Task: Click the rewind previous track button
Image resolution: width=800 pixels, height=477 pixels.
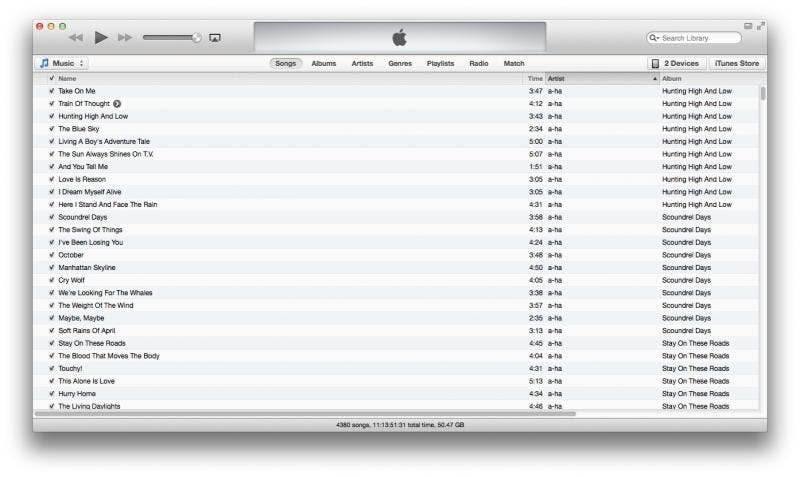Action: click(x=76, y=37)
